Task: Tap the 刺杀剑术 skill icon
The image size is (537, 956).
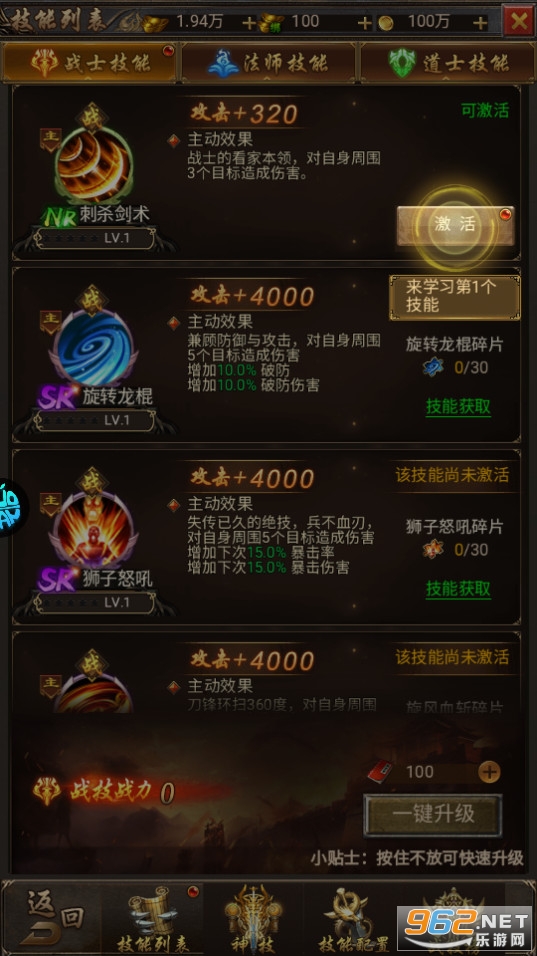Action: tap(93, 164)
